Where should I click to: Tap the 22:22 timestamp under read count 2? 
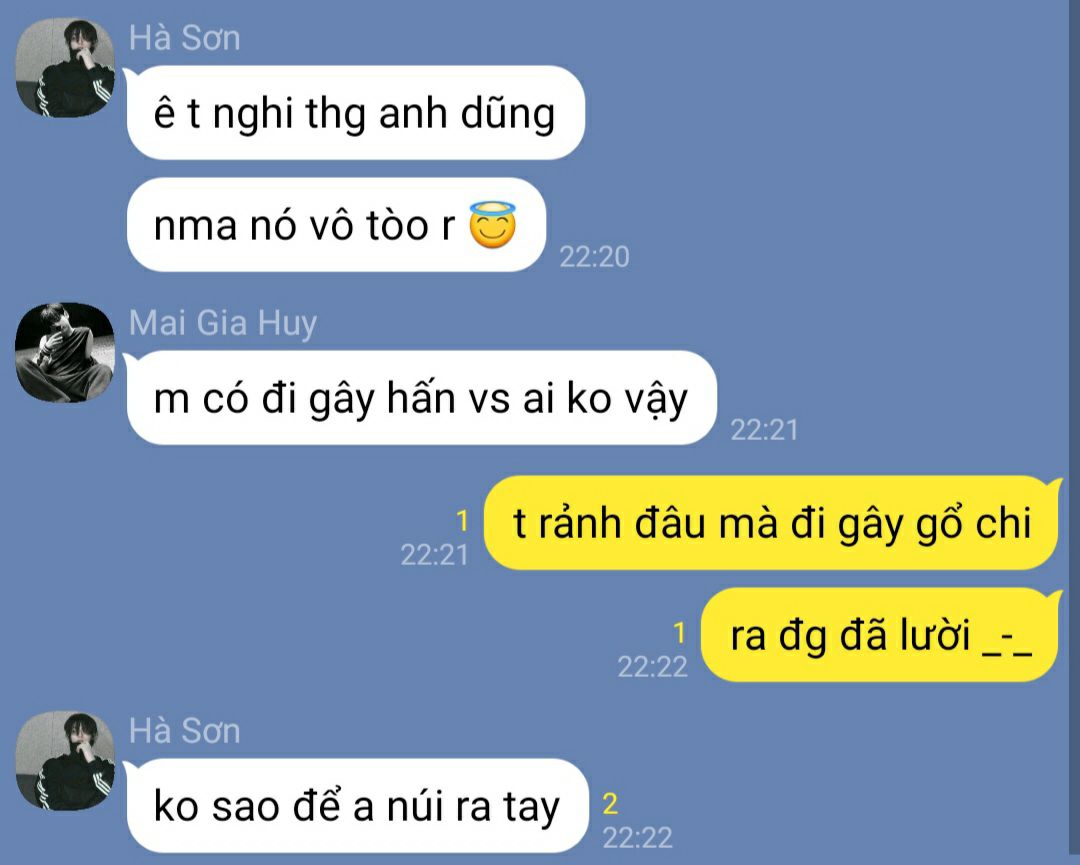[637, 838]
